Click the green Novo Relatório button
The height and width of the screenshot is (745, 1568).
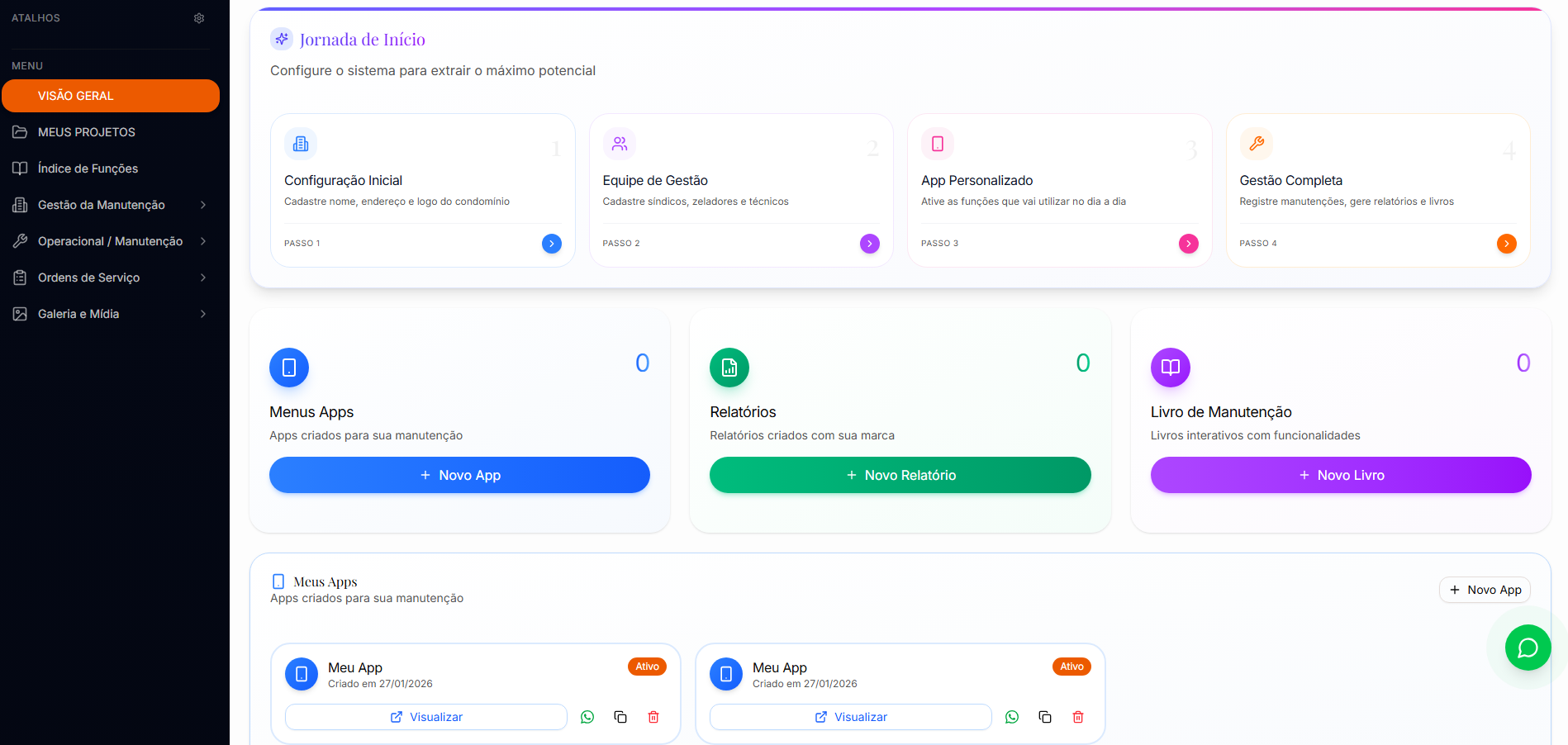click(900, 475)
